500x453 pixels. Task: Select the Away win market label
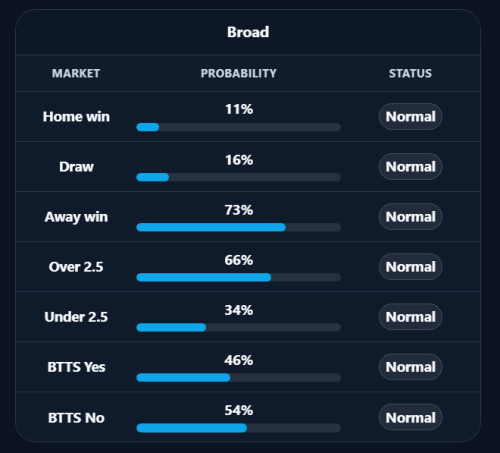[76, 217]
